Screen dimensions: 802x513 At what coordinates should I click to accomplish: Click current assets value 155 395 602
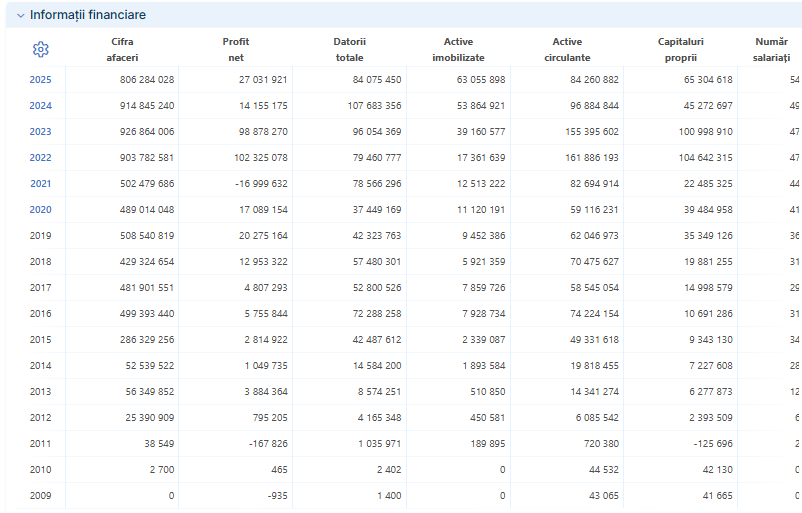(x=592, y=131)
